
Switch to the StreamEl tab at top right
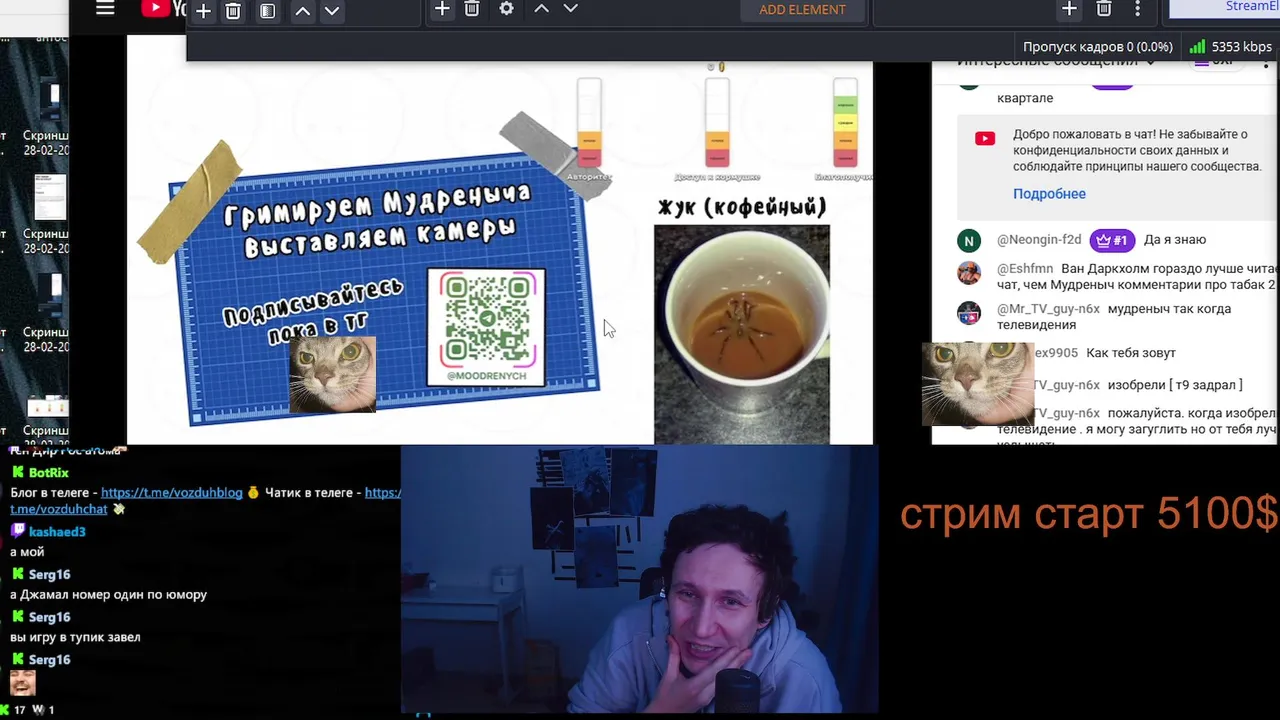[1224, 8]
